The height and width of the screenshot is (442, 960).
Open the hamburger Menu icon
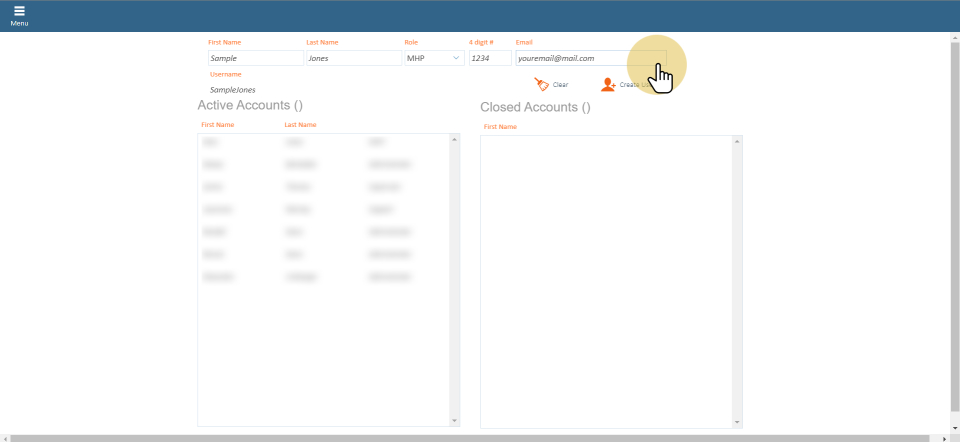pyautogui.click(x=19, y=14)
